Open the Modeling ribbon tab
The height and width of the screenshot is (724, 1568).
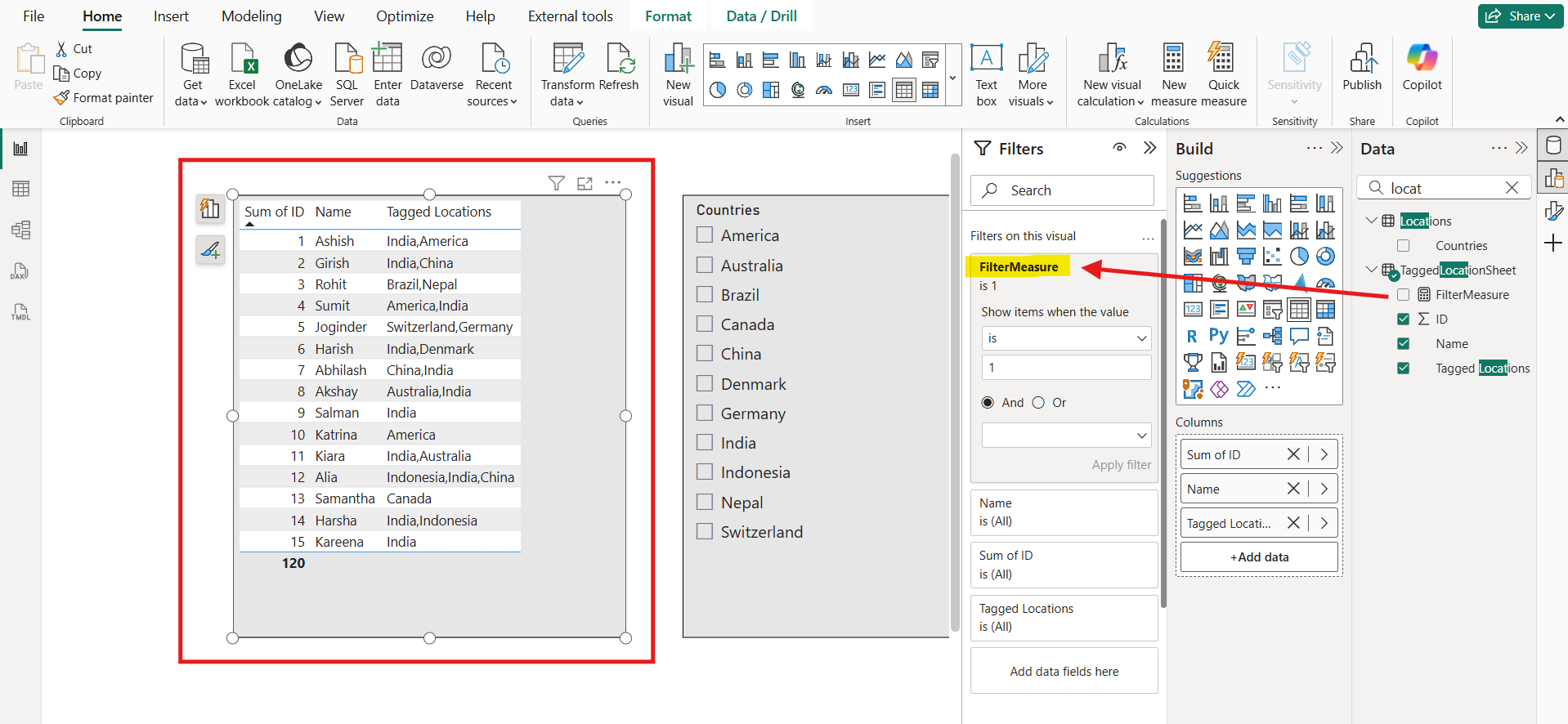tap(251, 16)
